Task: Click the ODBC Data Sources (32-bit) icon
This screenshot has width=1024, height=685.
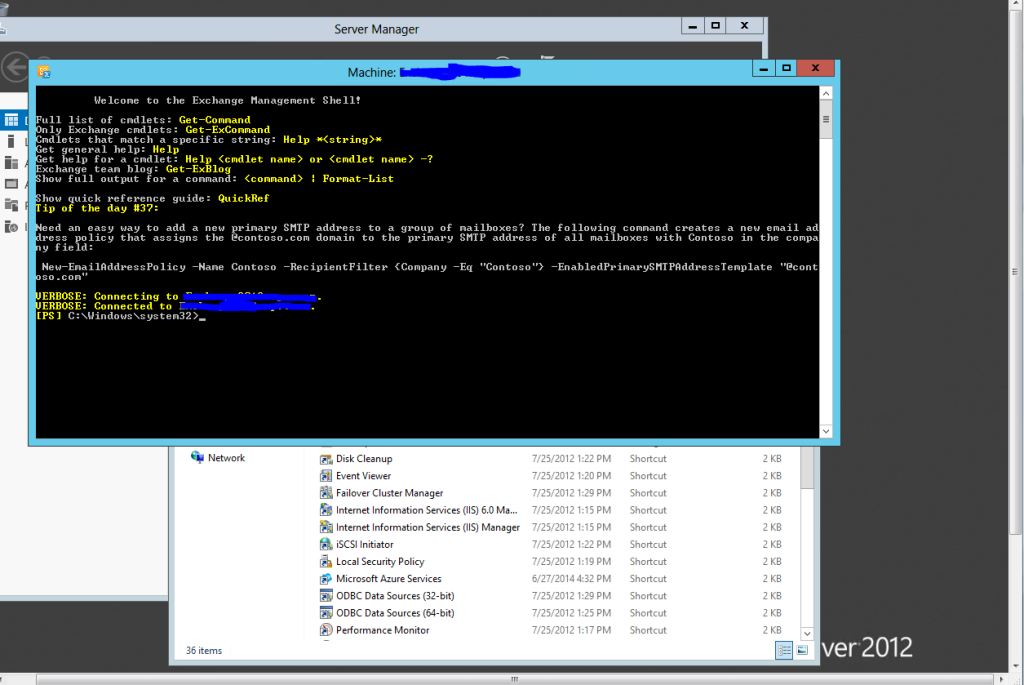Action: click(326, 596)
